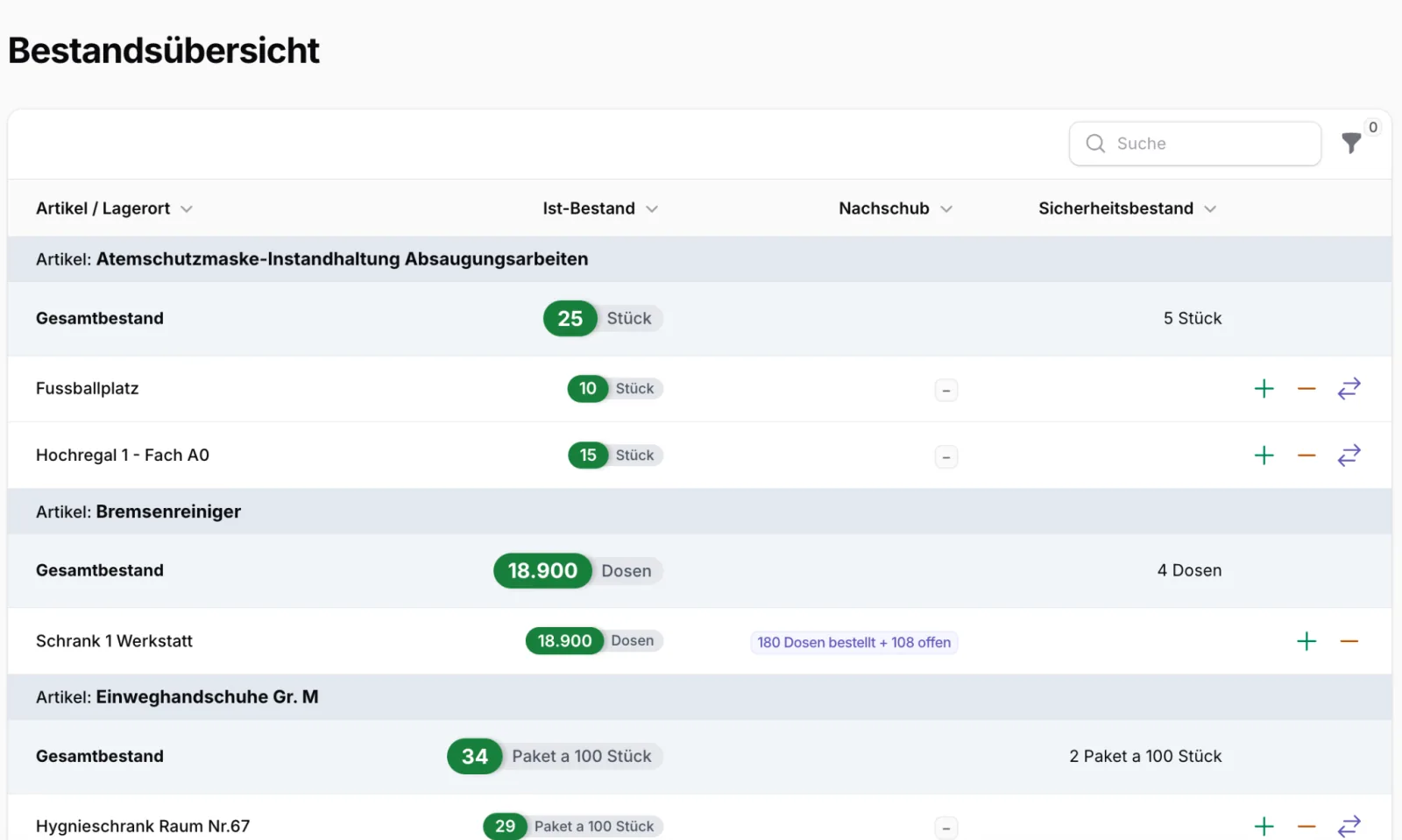The width and height of the screenshot is (1402, 840).
Task: Click the 29 Paket badge for Hygnieschrank
Action: [573, 826]
